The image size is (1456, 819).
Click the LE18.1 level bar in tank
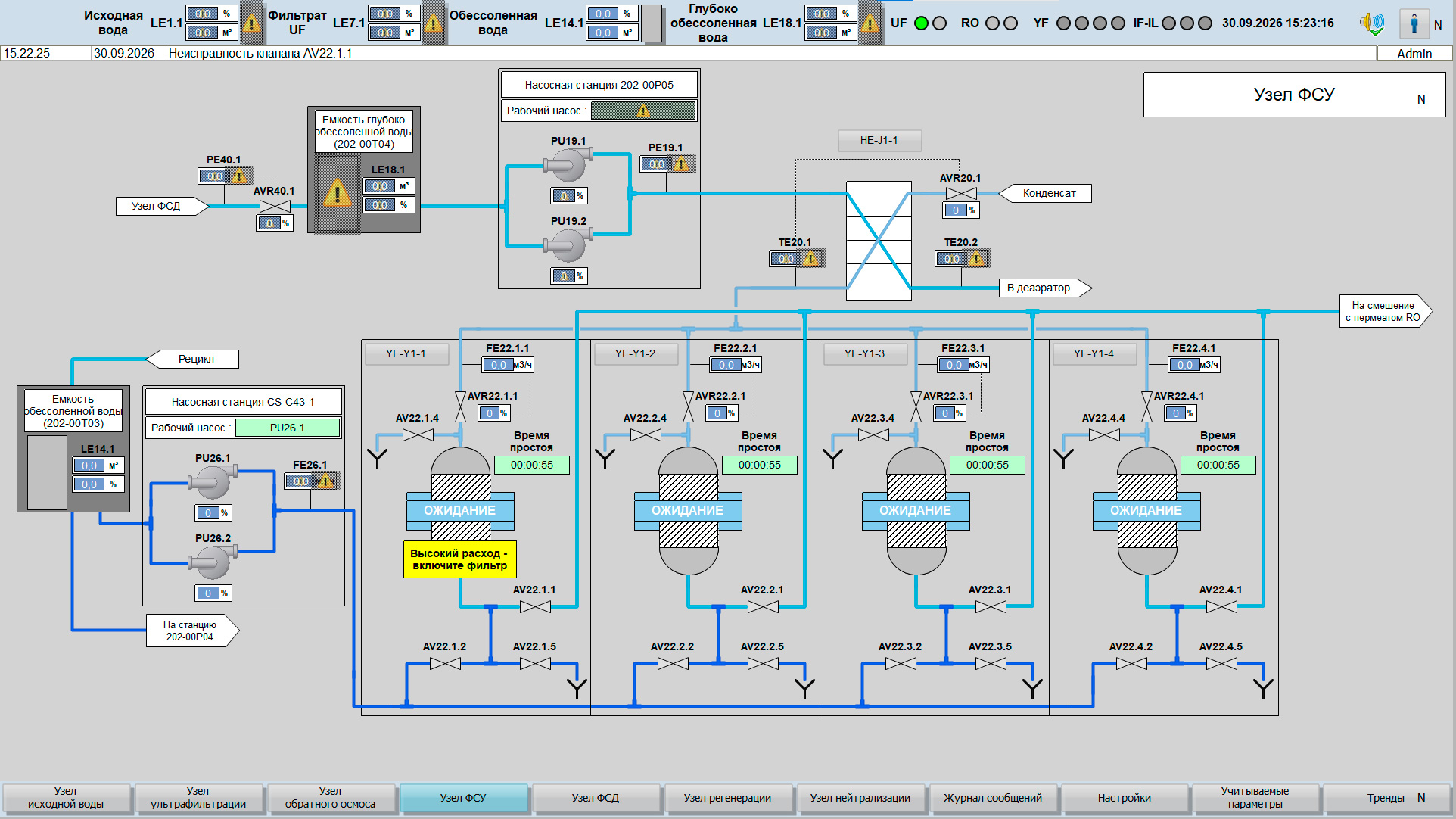(337, 193)
